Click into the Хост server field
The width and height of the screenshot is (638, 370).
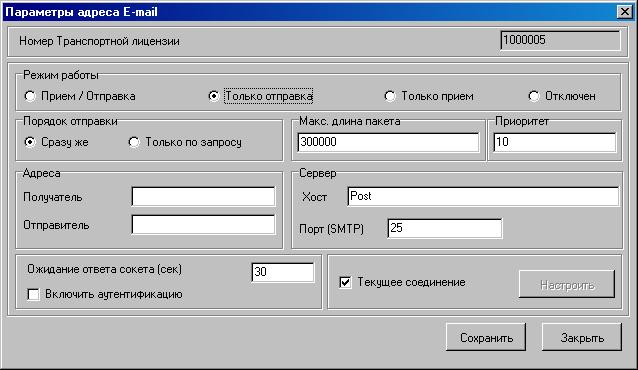coord(483,196)
